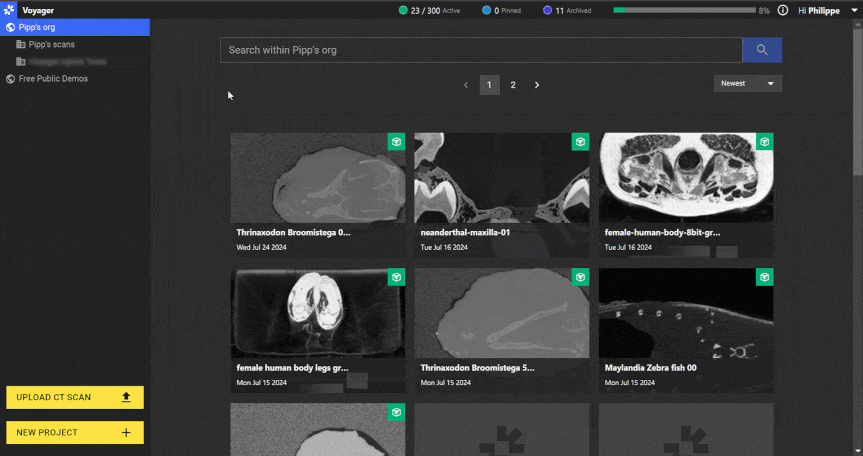The height and width of the screenshot is (456, 863).
Task: Click 3D cube badge on Maylandia Zebra fish 00
Action: 764,277
